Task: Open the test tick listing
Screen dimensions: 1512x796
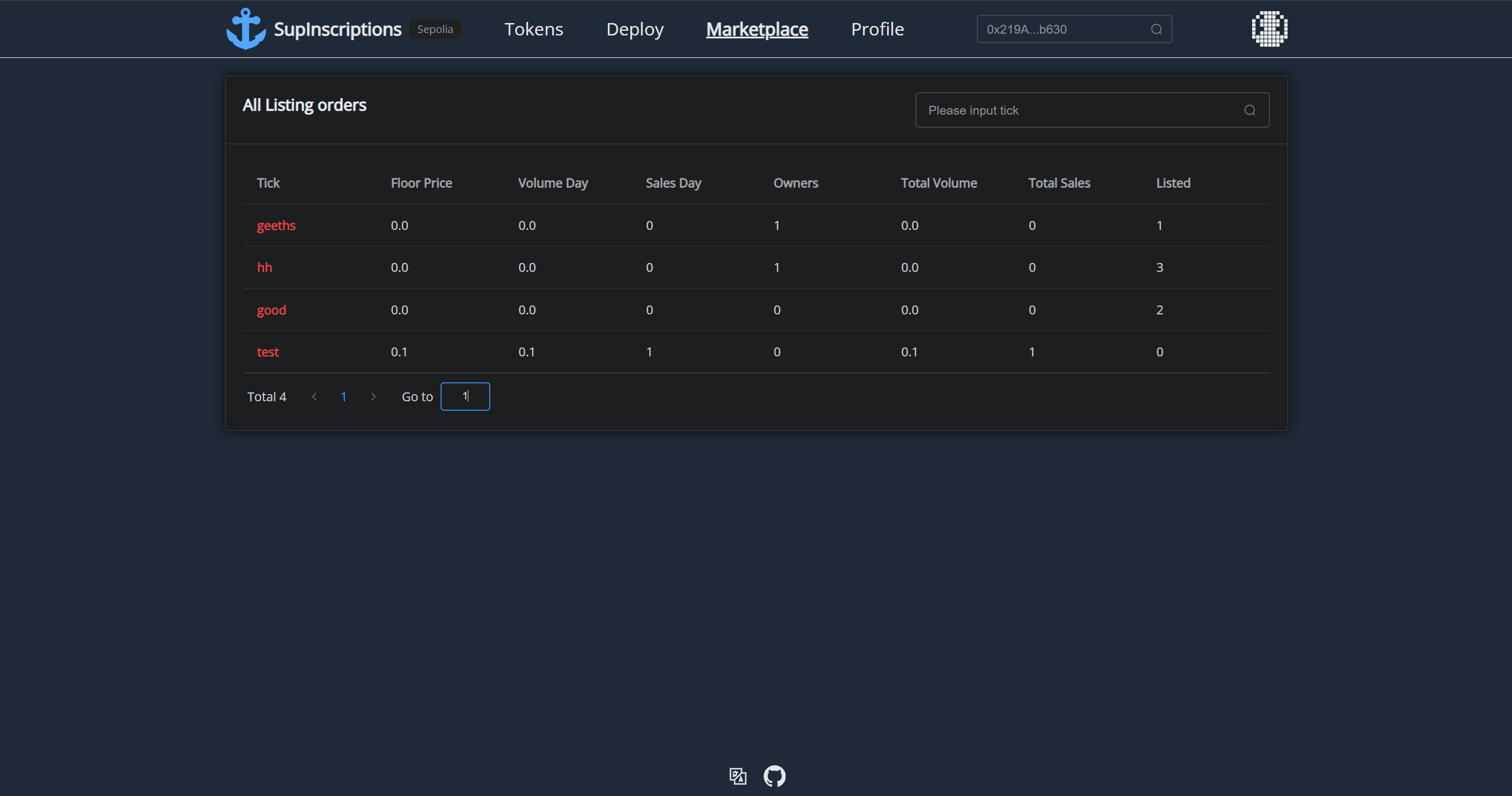Action: [x=268, y=352]
